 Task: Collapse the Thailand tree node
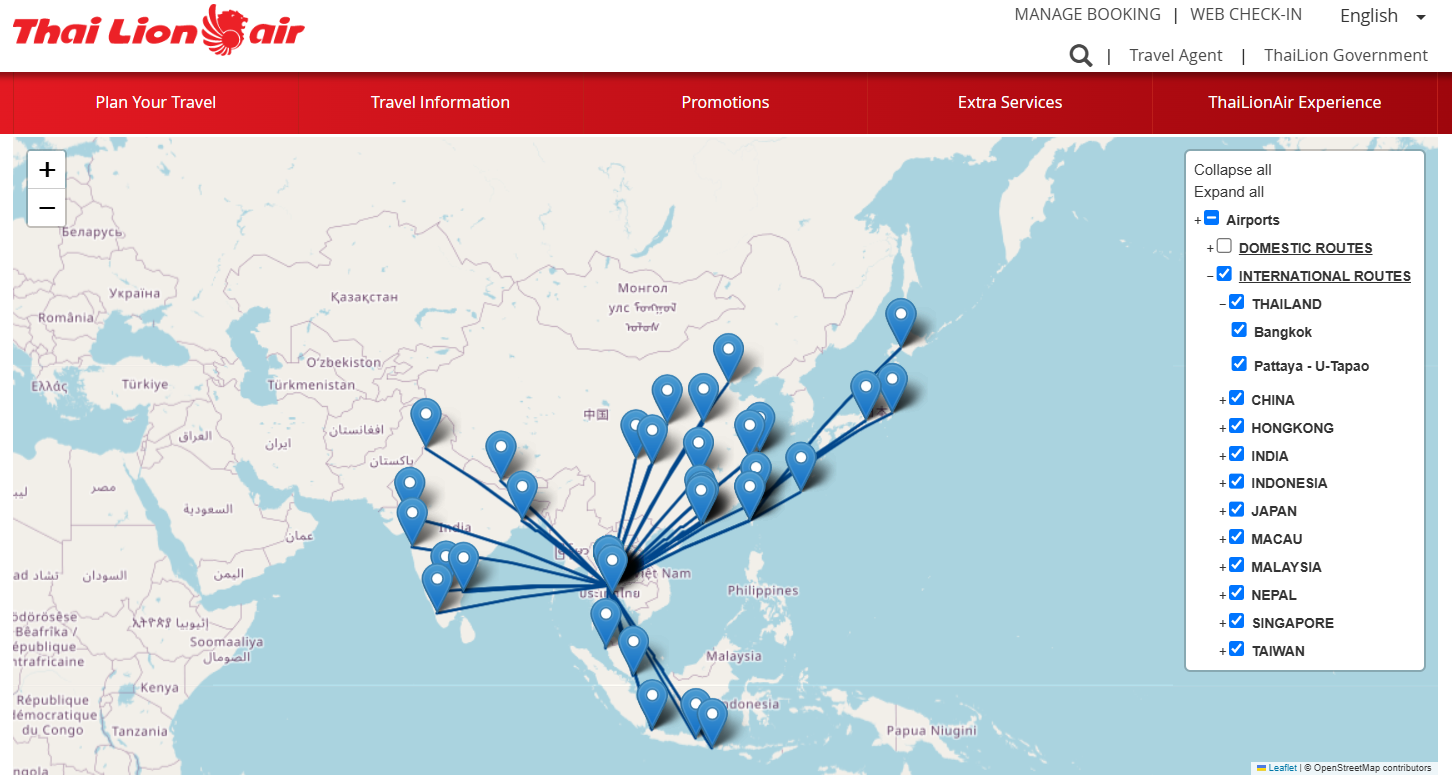(x=1223, y=304)
